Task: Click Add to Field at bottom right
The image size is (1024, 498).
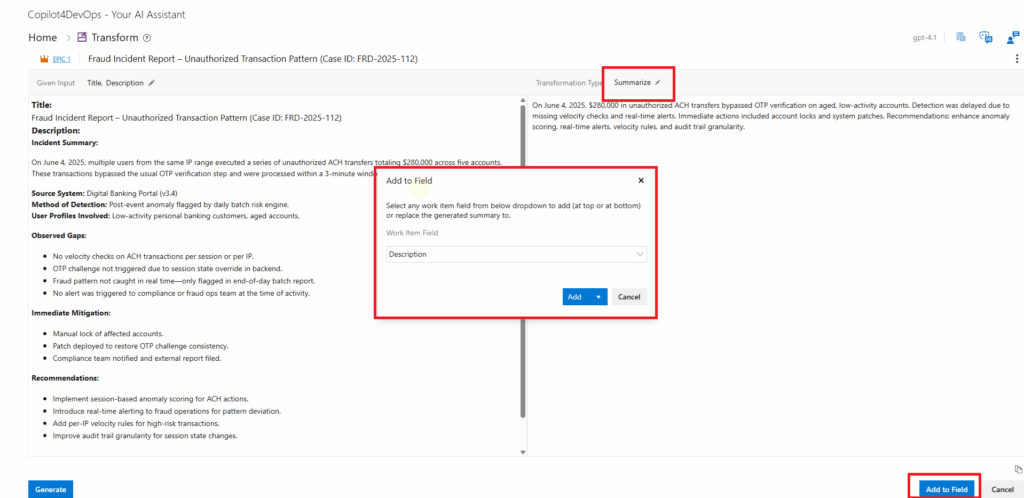Action: coord(945,489)
